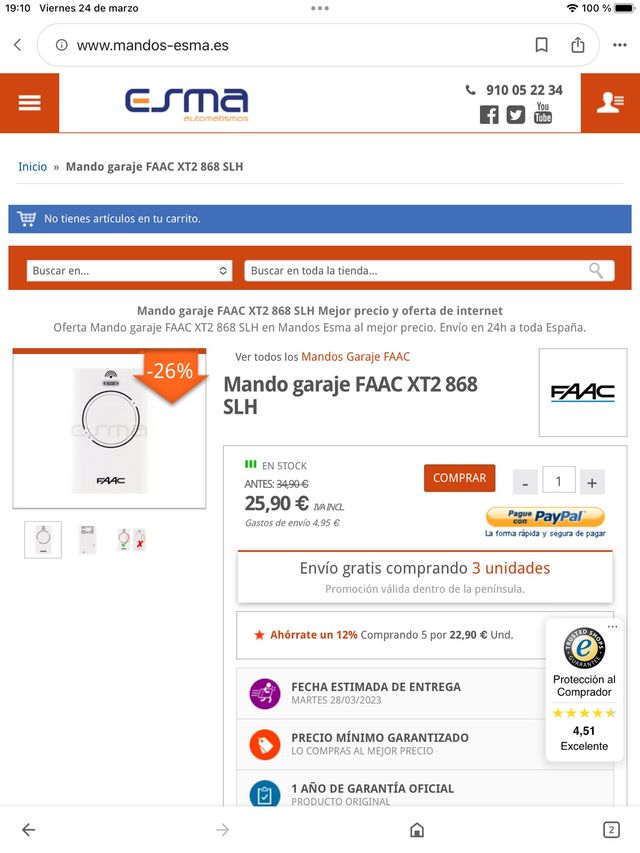Image resolution: width=640 pixels, height=853 pixels.
Task: Expand the Trusted Shops badge options dots
Action: point(612,627)
